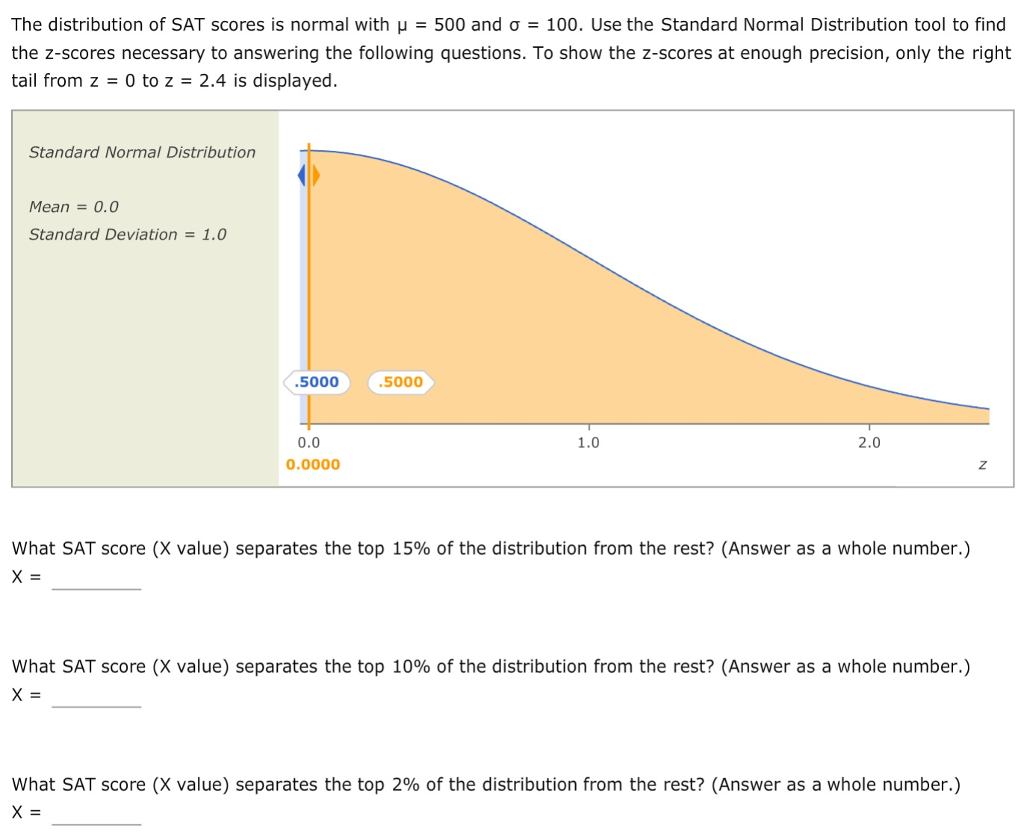
Task: Click the 0.0 axis tick label
Action: click(308, 440)
